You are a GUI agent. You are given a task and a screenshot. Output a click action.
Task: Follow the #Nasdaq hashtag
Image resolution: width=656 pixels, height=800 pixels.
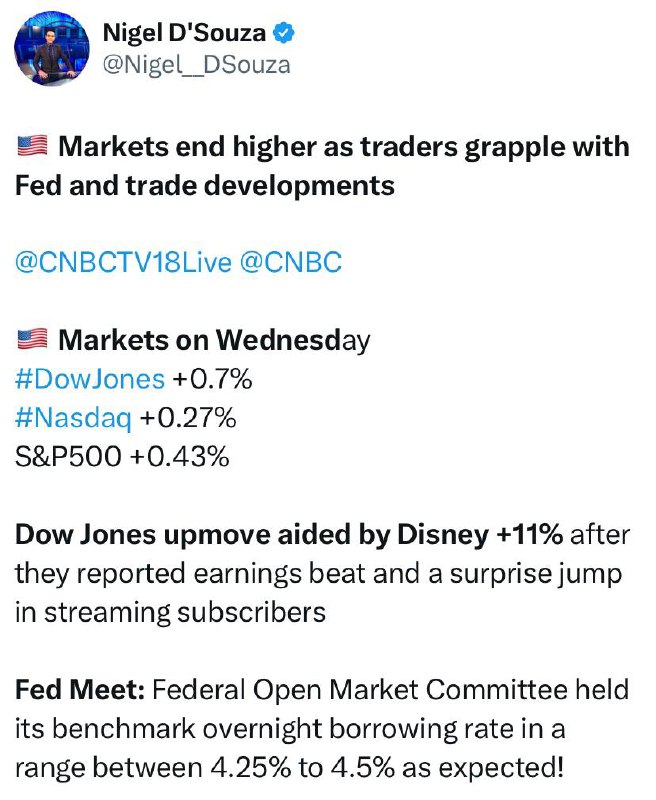click(73, 418)
